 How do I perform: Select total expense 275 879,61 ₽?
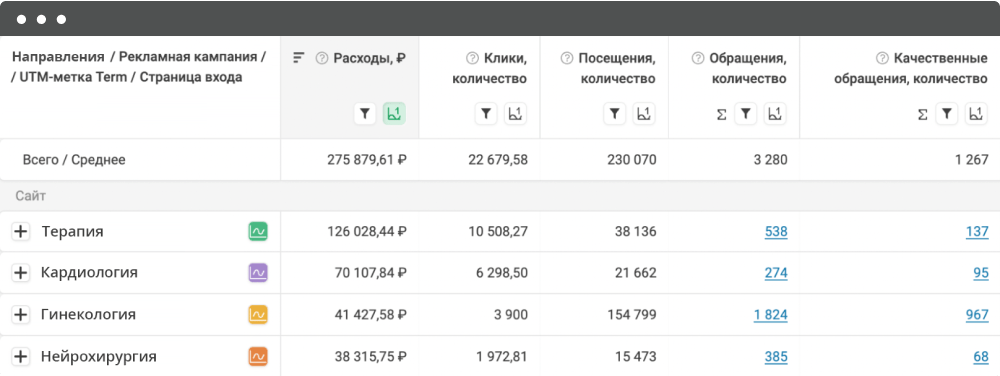[367, 159]
